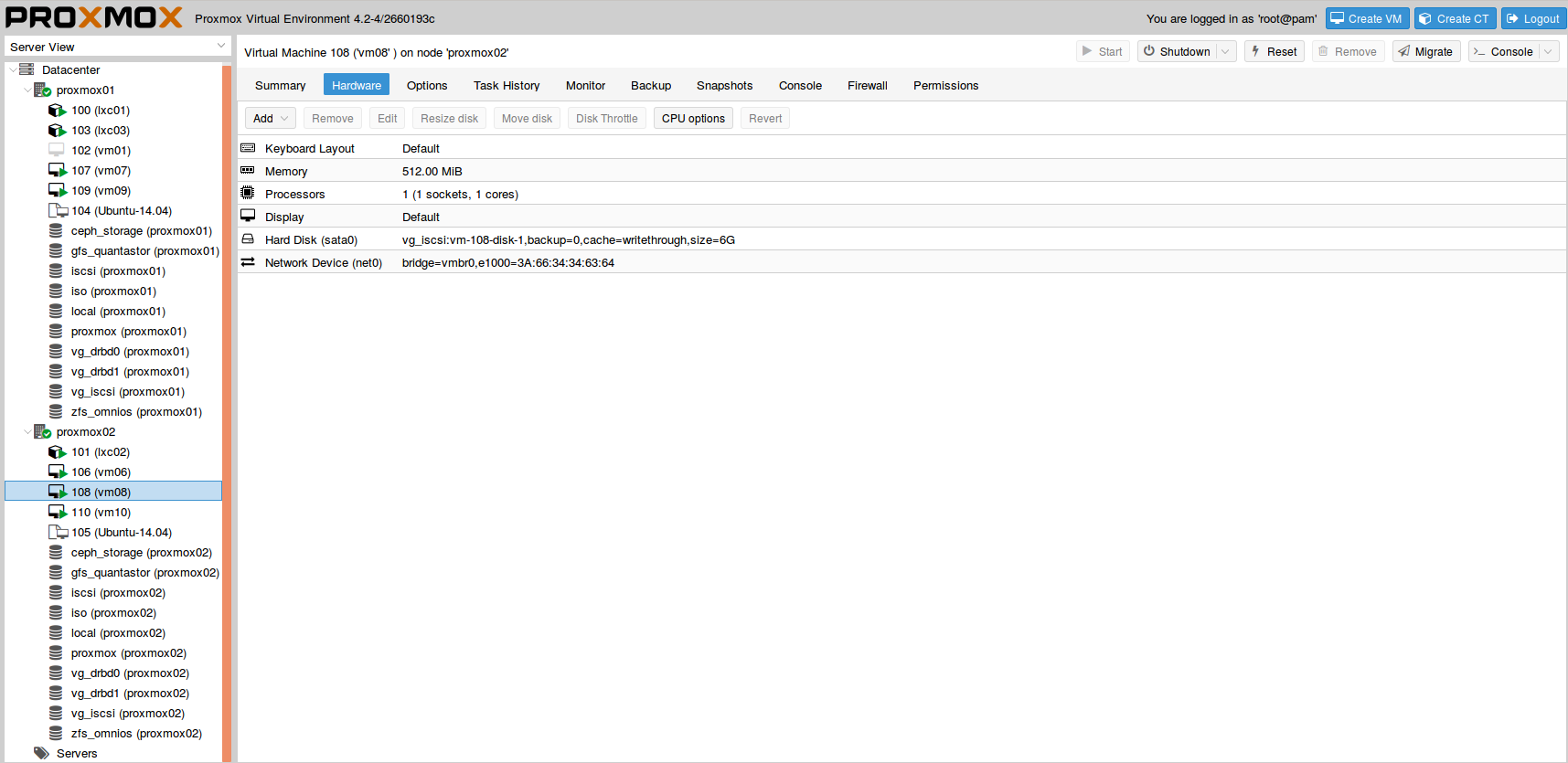The height and width of the screenshot is (763, 1568).
Task: Click the Memory row icon
Action: pos(248,171)
